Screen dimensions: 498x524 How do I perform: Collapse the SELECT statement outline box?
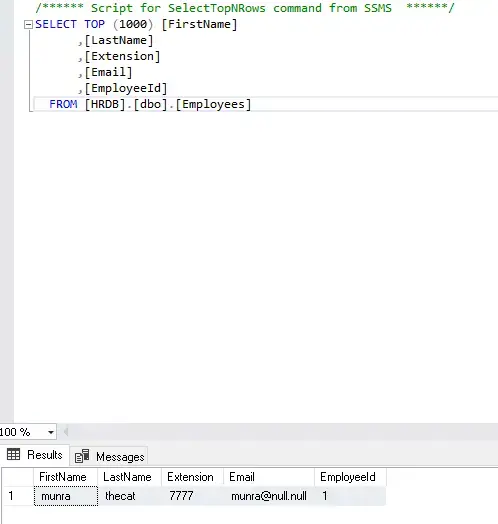click(29, 25)
